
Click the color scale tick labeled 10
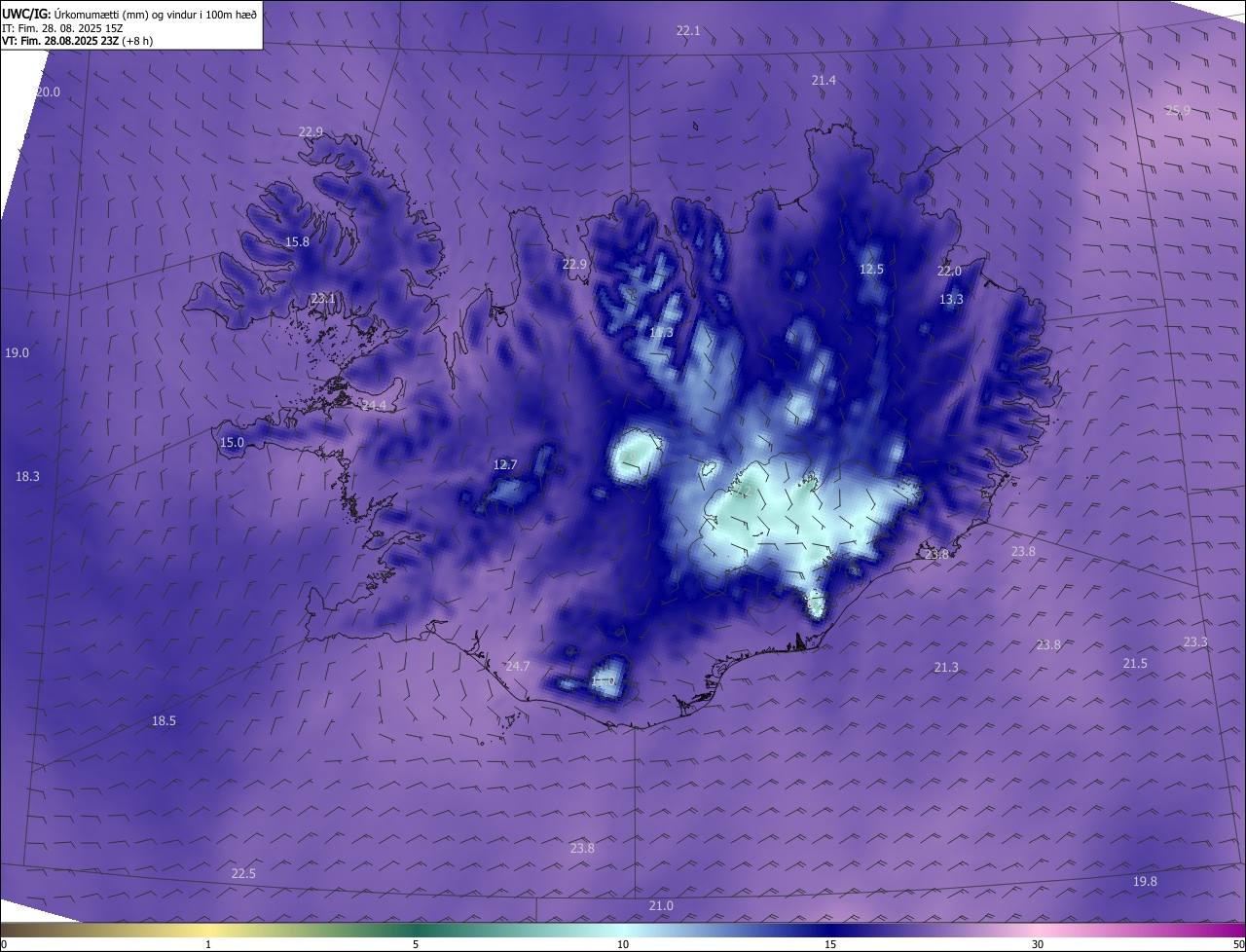(x=623, y=944)
